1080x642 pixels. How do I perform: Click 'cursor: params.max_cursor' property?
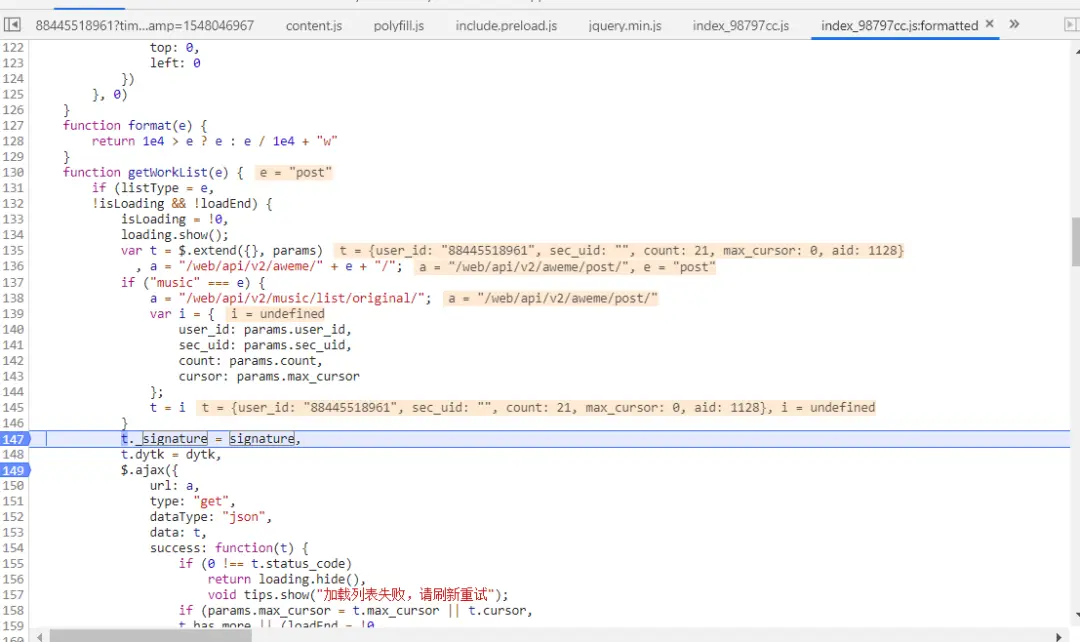269,377
